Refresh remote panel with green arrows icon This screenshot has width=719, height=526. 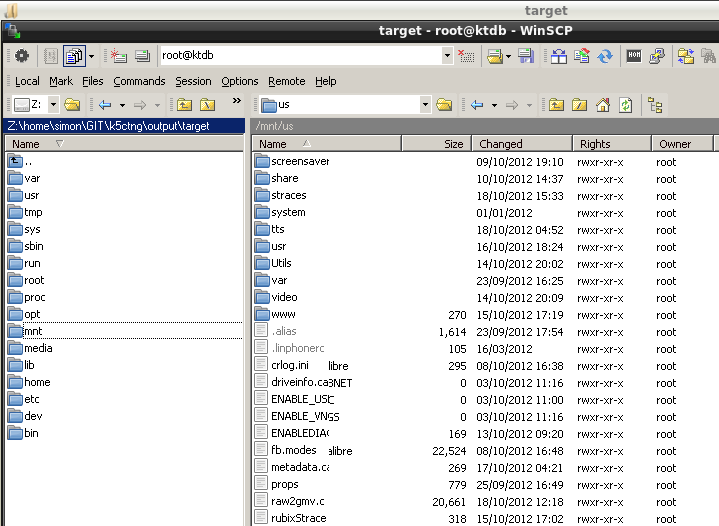(625, 105)
